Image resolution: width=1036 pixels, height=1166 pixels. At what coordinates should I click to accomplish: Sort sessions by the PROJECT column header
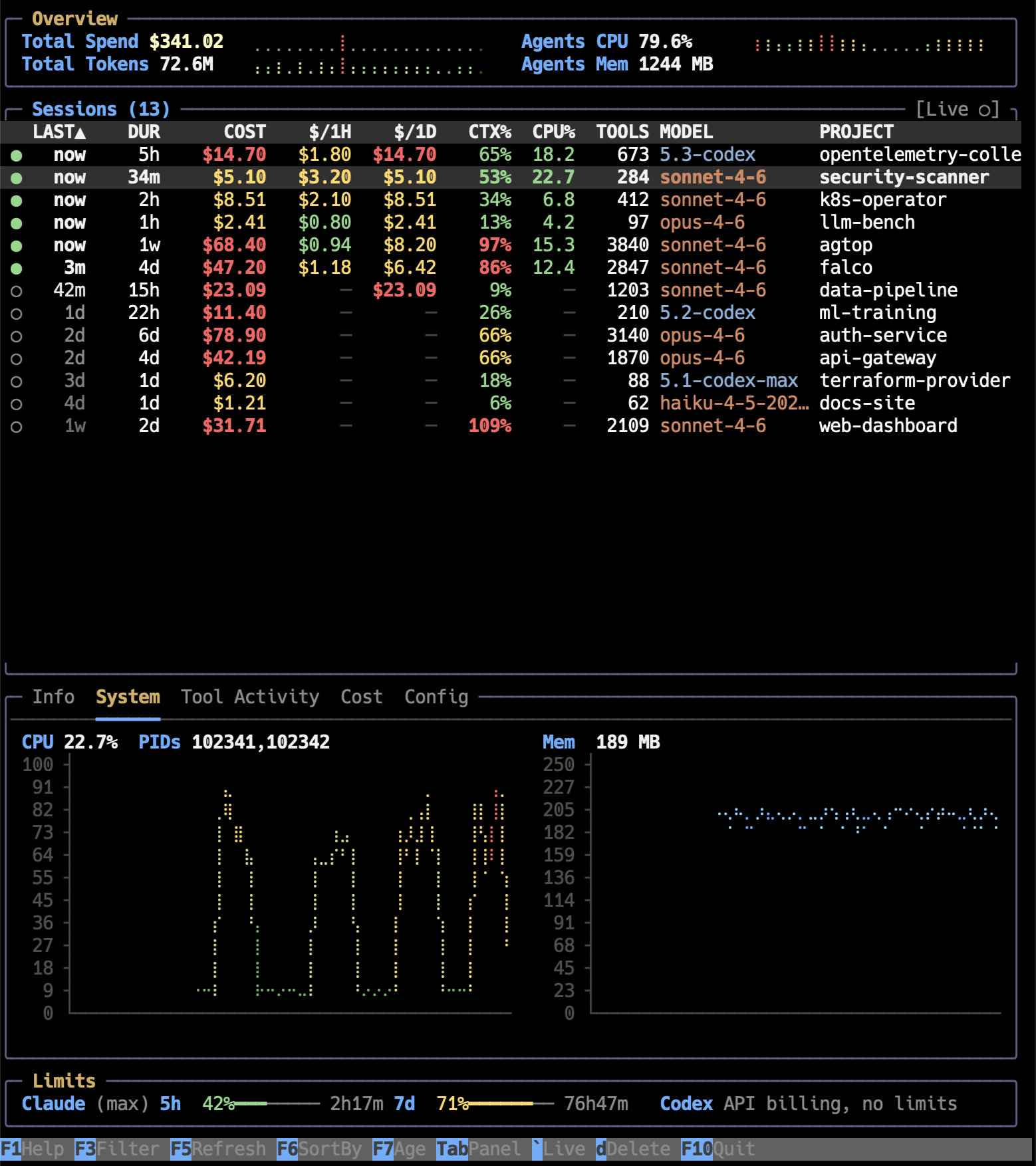856,132
